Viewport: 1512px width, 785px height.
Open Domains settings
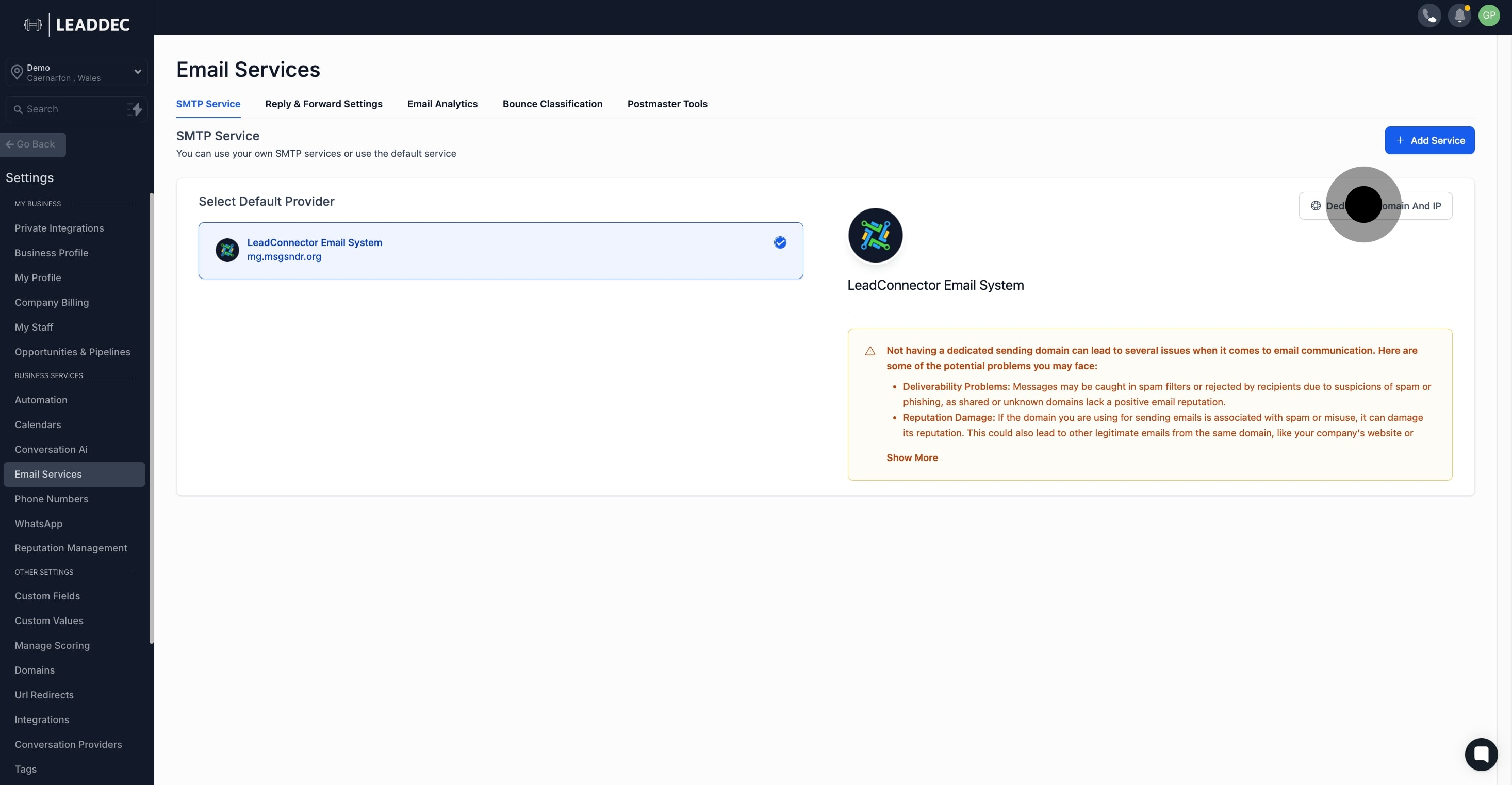pyautogui.click(x=35, y=670)
